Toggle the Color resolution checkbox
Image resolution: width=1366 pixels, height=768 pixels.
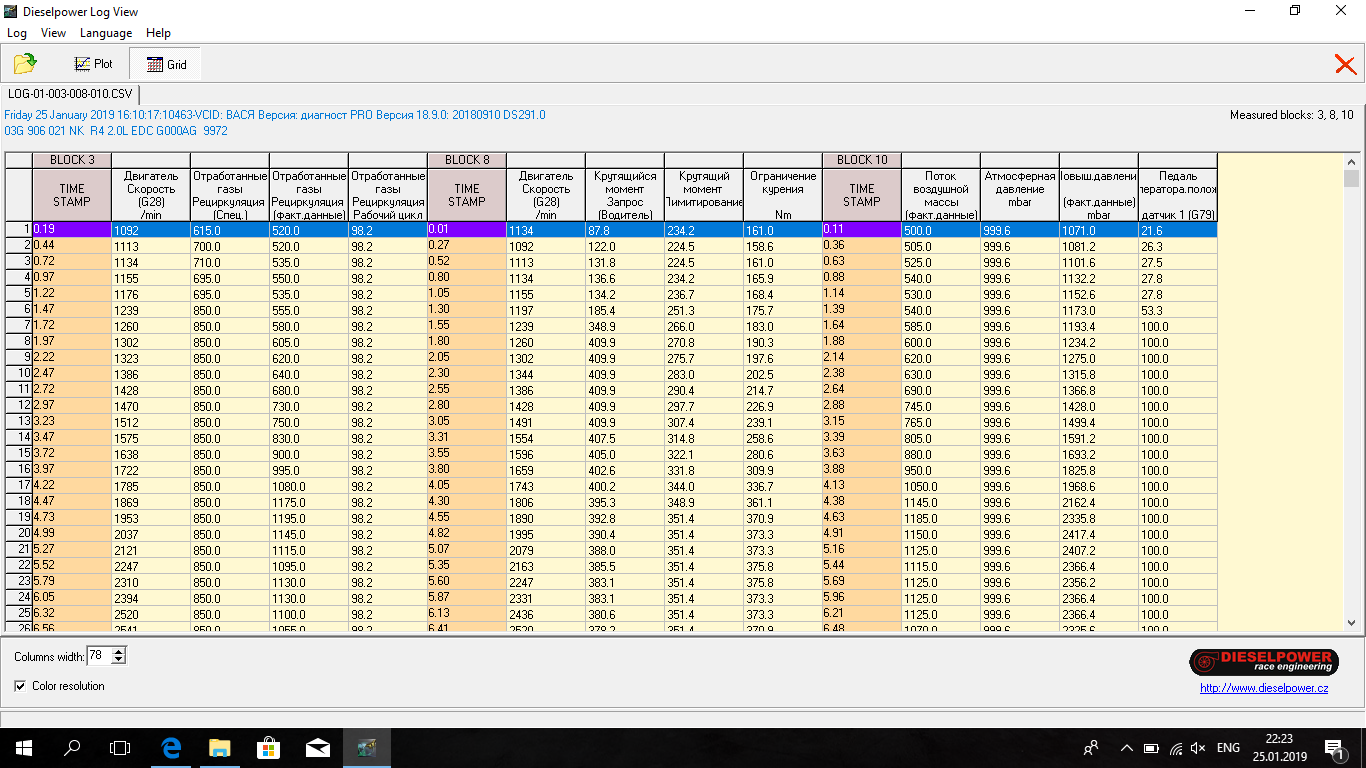[x=21, y=686]
